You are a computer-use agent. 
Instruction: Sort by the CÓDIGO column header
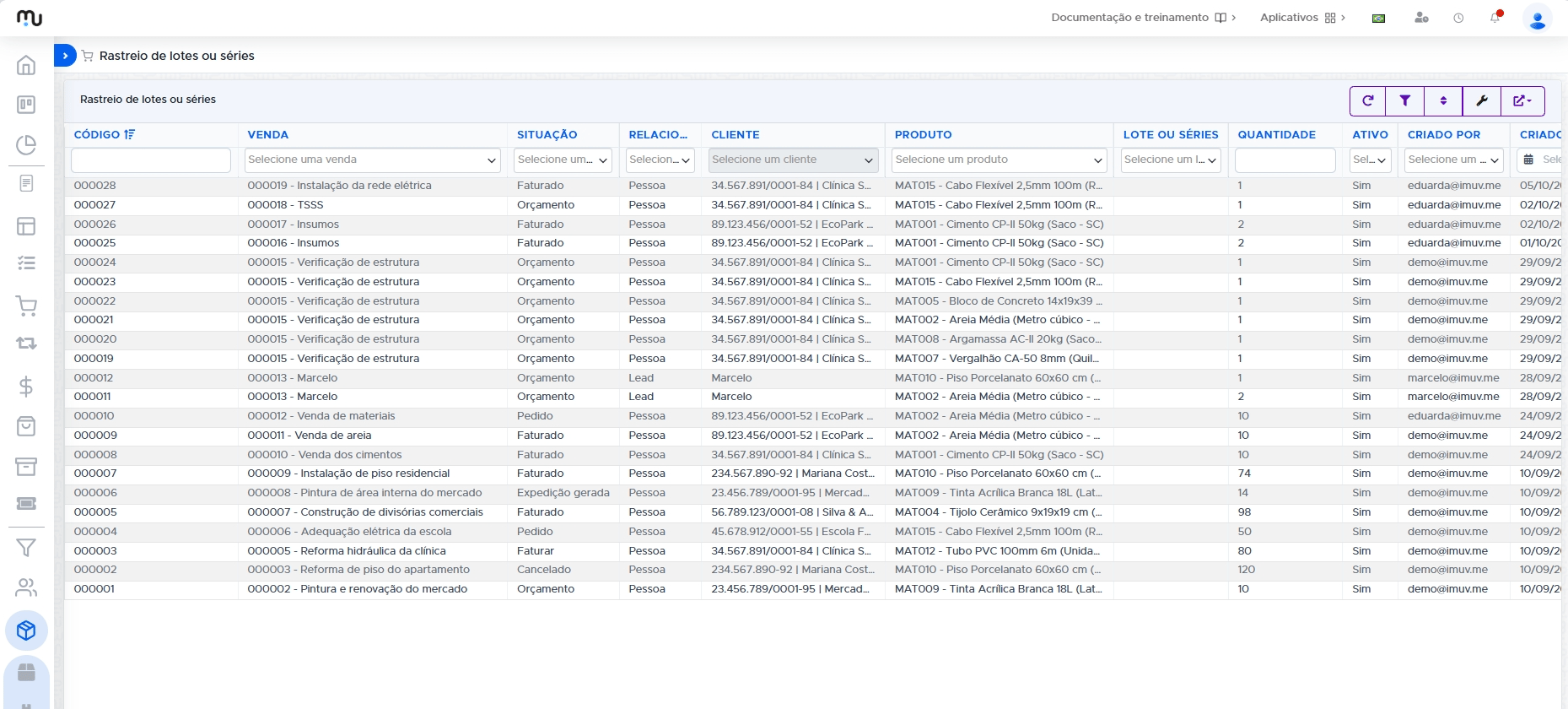click(104, 135)
